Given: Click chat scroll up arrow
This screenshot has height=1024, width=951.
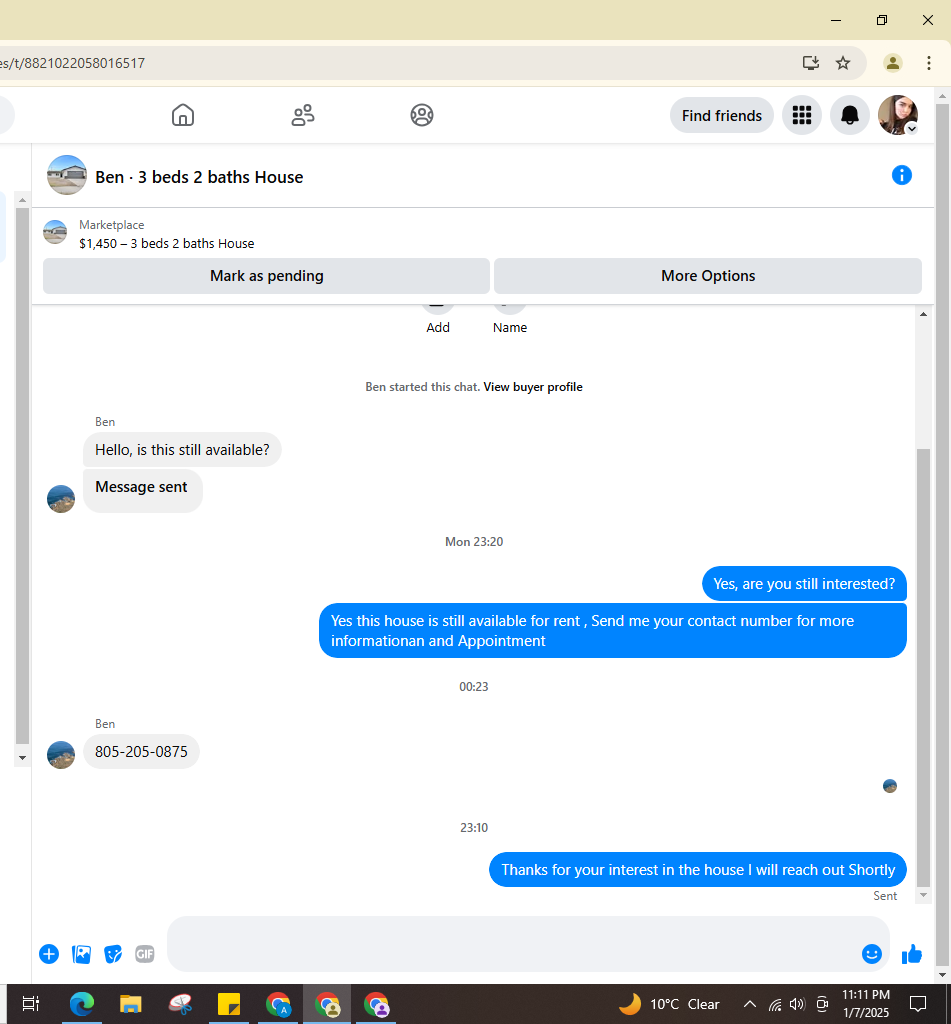Looking at the screenshot, I should (923, 314).
